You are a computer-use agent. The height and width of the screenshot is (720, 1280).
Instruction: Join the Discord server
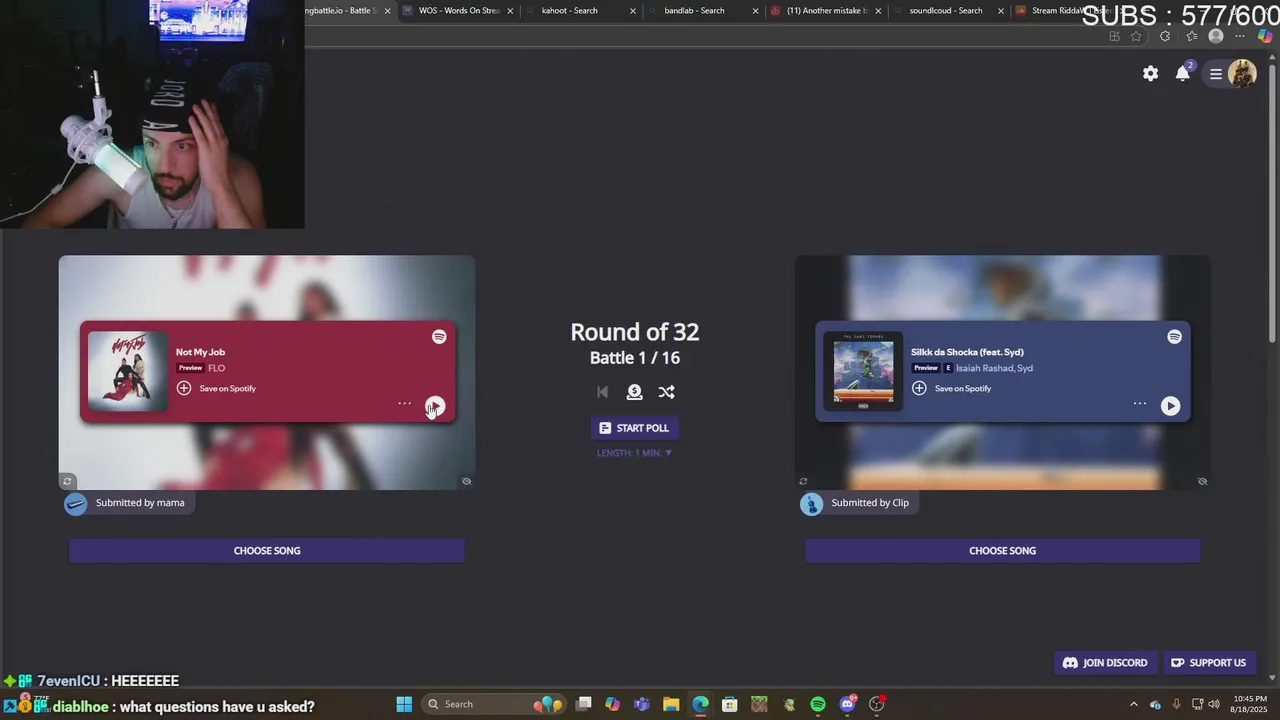coord(1105,663)
